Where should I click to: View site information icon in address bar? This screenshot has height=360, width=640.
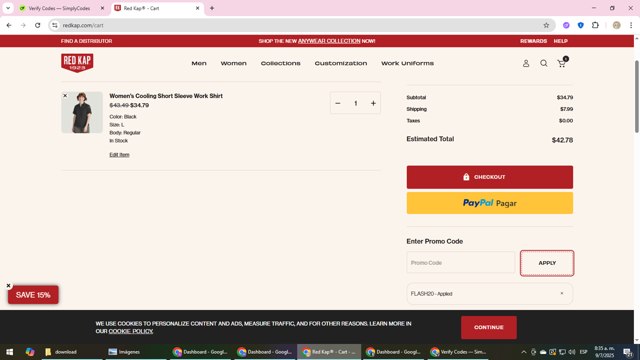pyautogui.click(x=55, y=25)
